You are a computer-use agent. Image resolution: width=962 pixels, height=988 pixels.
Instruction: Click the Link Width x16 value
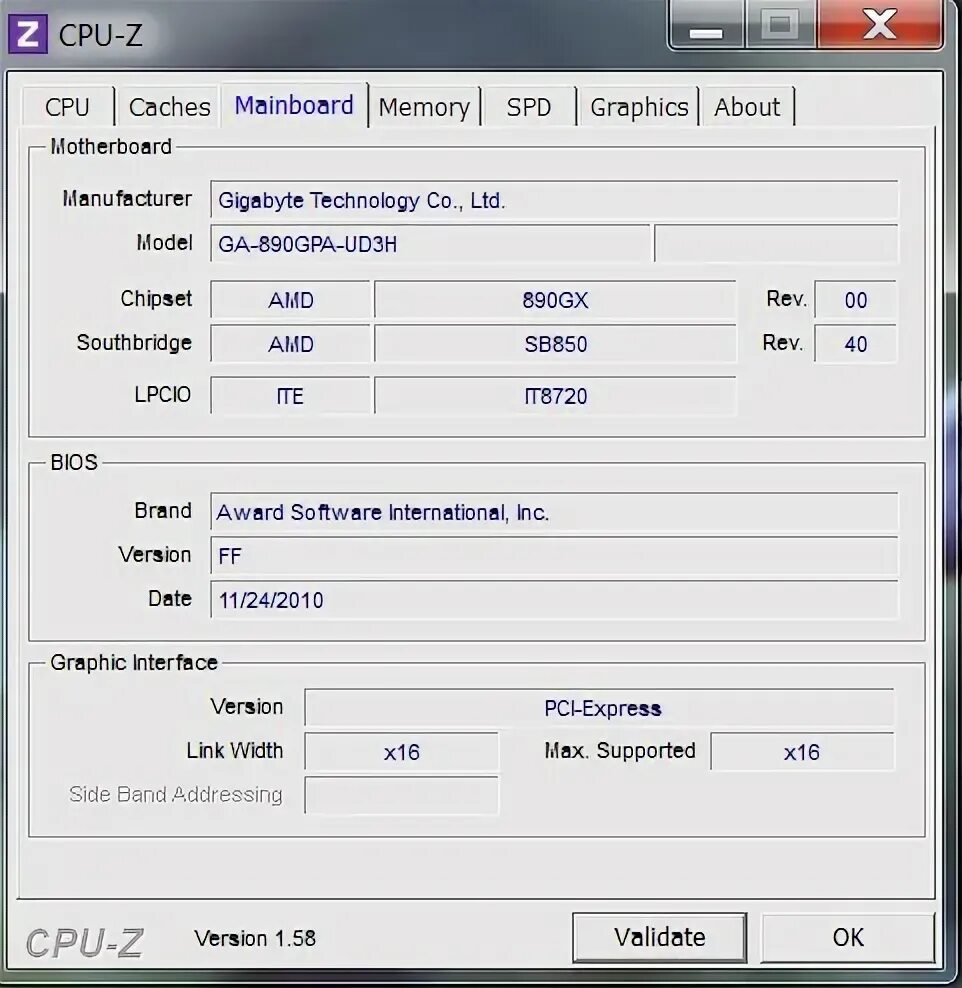(401, 752)
